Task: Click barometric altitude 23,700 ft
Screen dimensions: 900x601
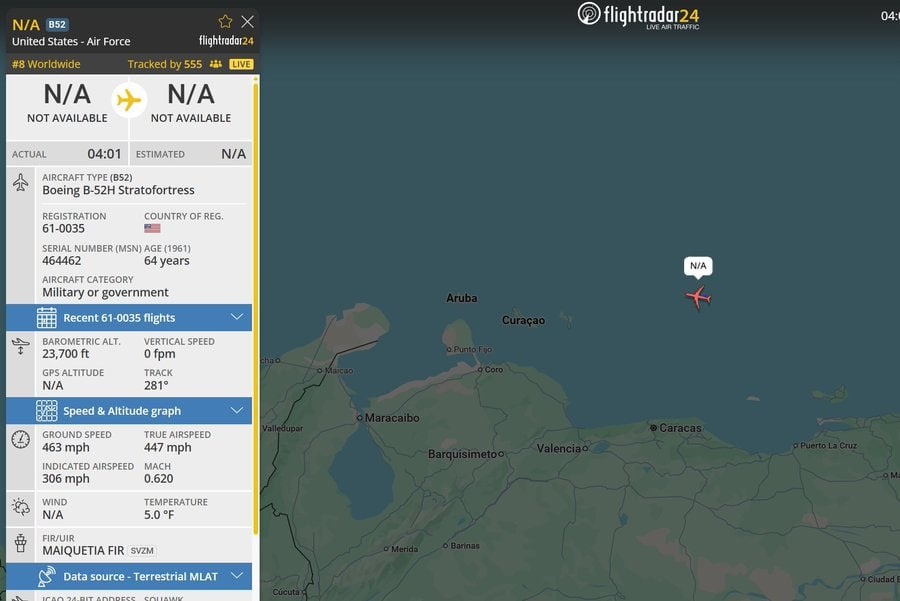Action: coord(65,354)
